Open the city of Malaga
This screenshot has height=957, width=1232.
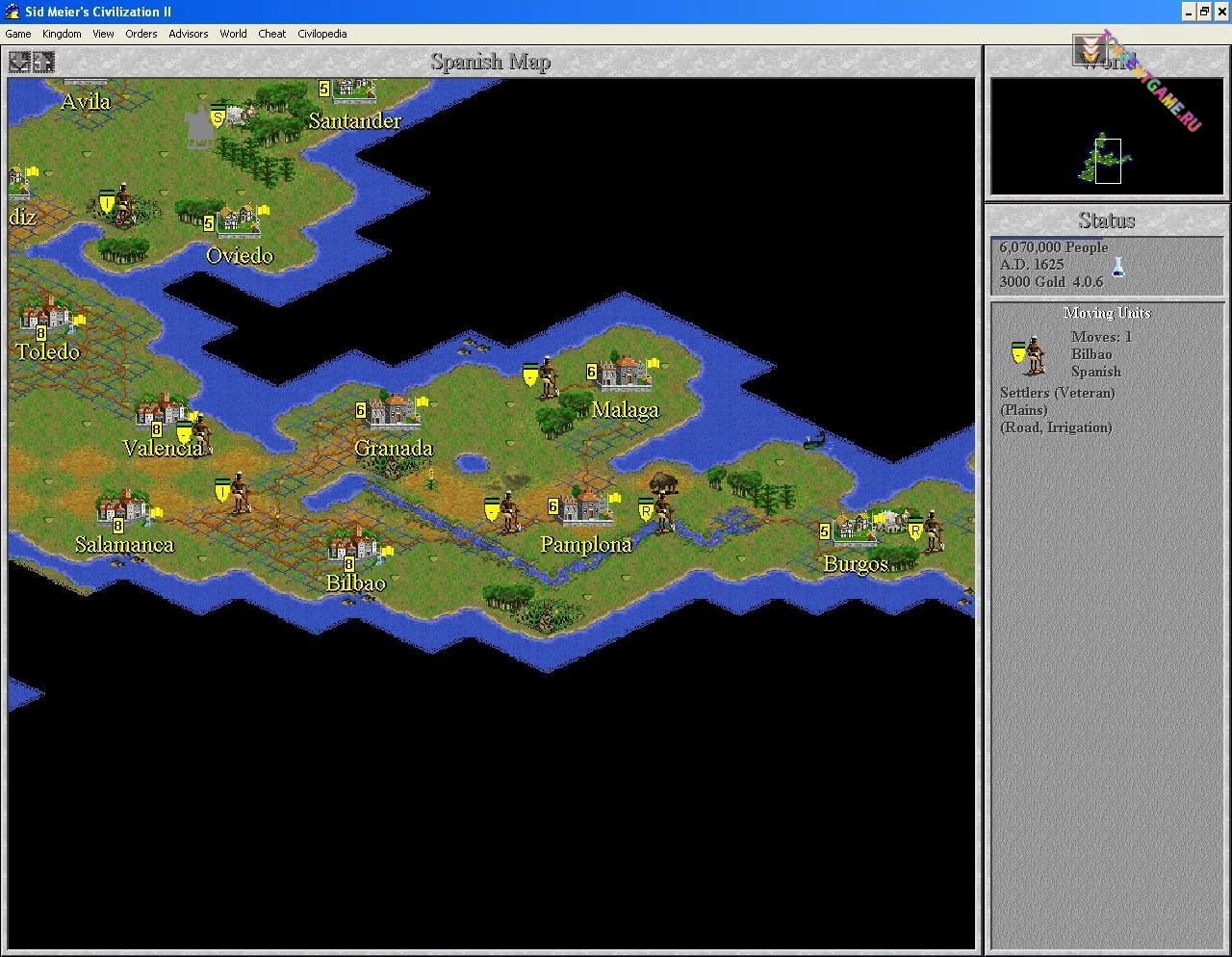[625, 373]
